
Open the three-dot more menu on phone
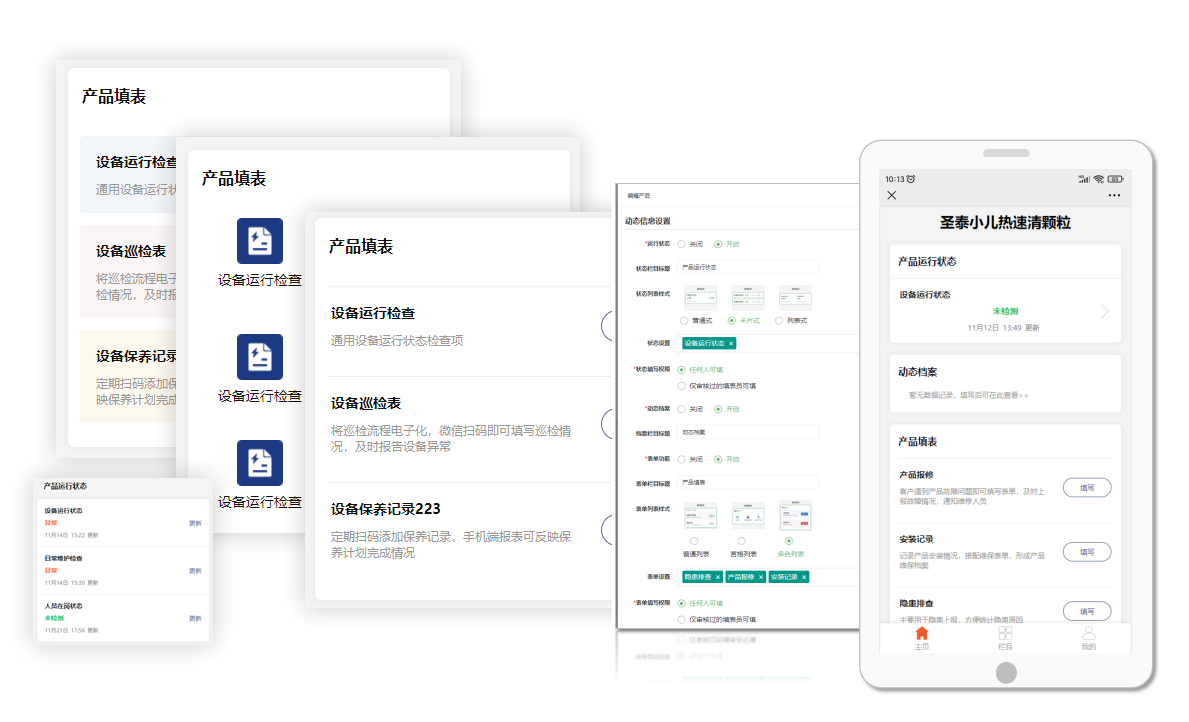tap(1114, 195)
